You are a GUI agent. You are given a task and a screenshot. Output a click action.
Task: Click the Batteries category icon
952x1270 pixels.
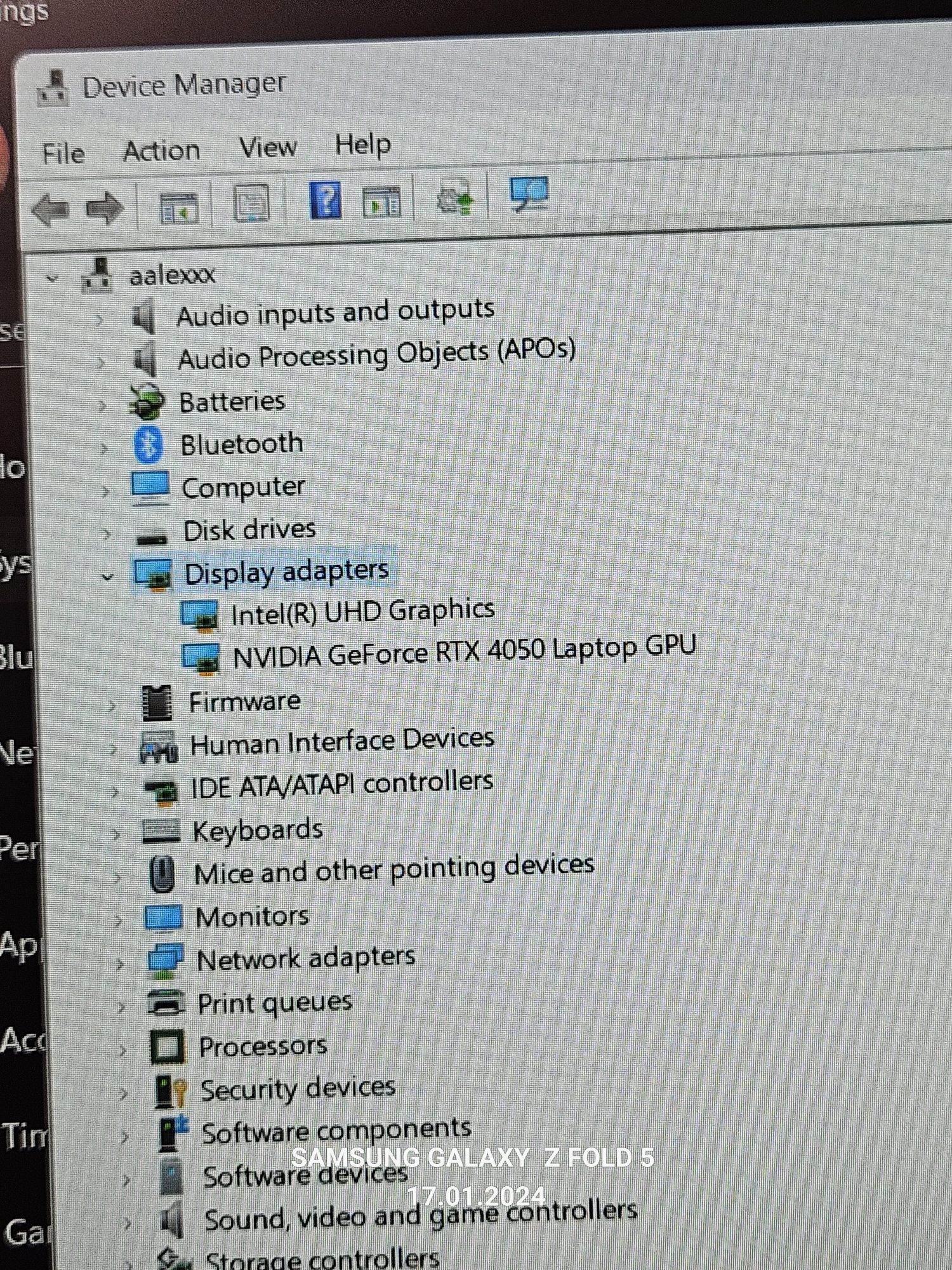pos(147,402)
